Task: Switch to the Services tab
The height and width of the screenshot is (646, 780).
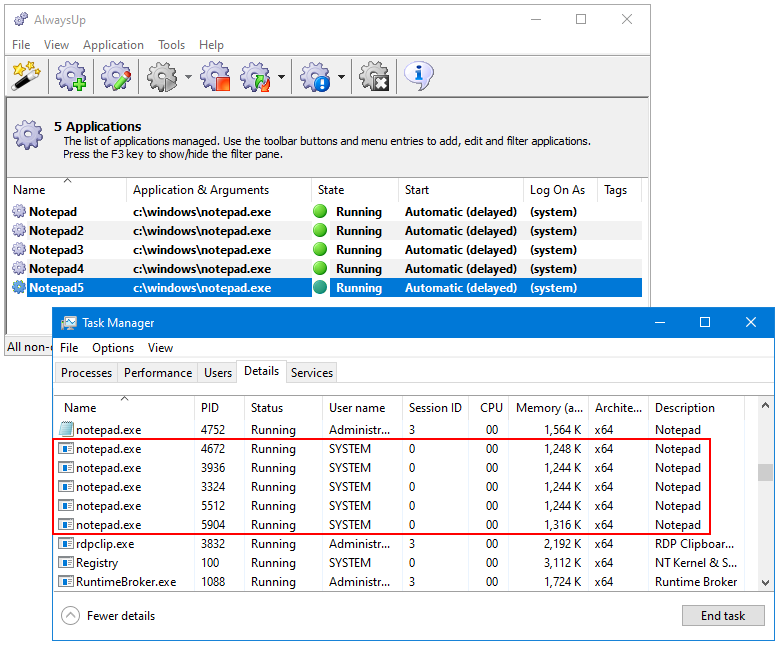Action: tap(312, 372)
